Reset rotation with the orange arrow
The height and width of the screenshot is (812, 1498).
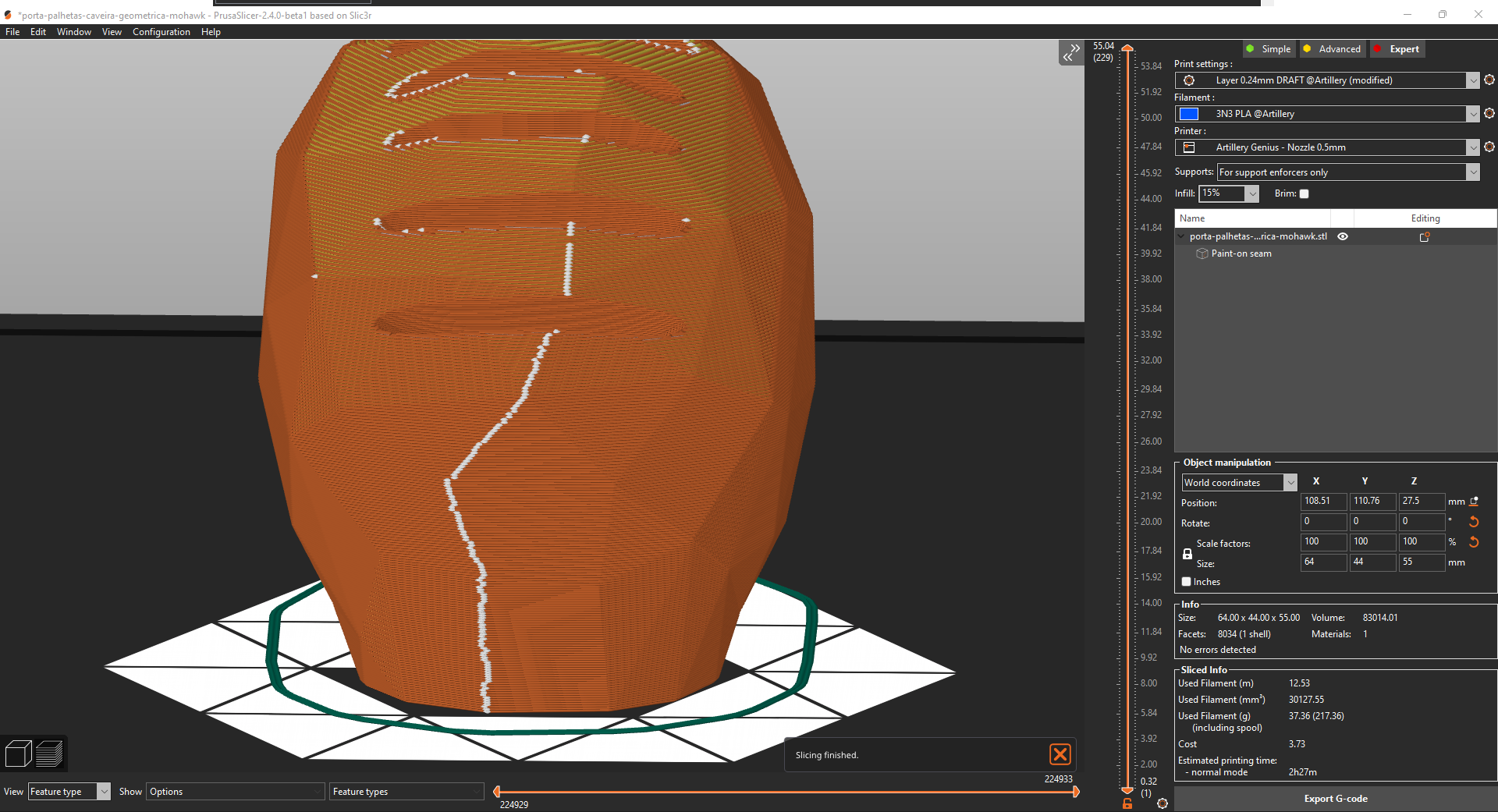pyautogui.click(x=1474, y=521)
